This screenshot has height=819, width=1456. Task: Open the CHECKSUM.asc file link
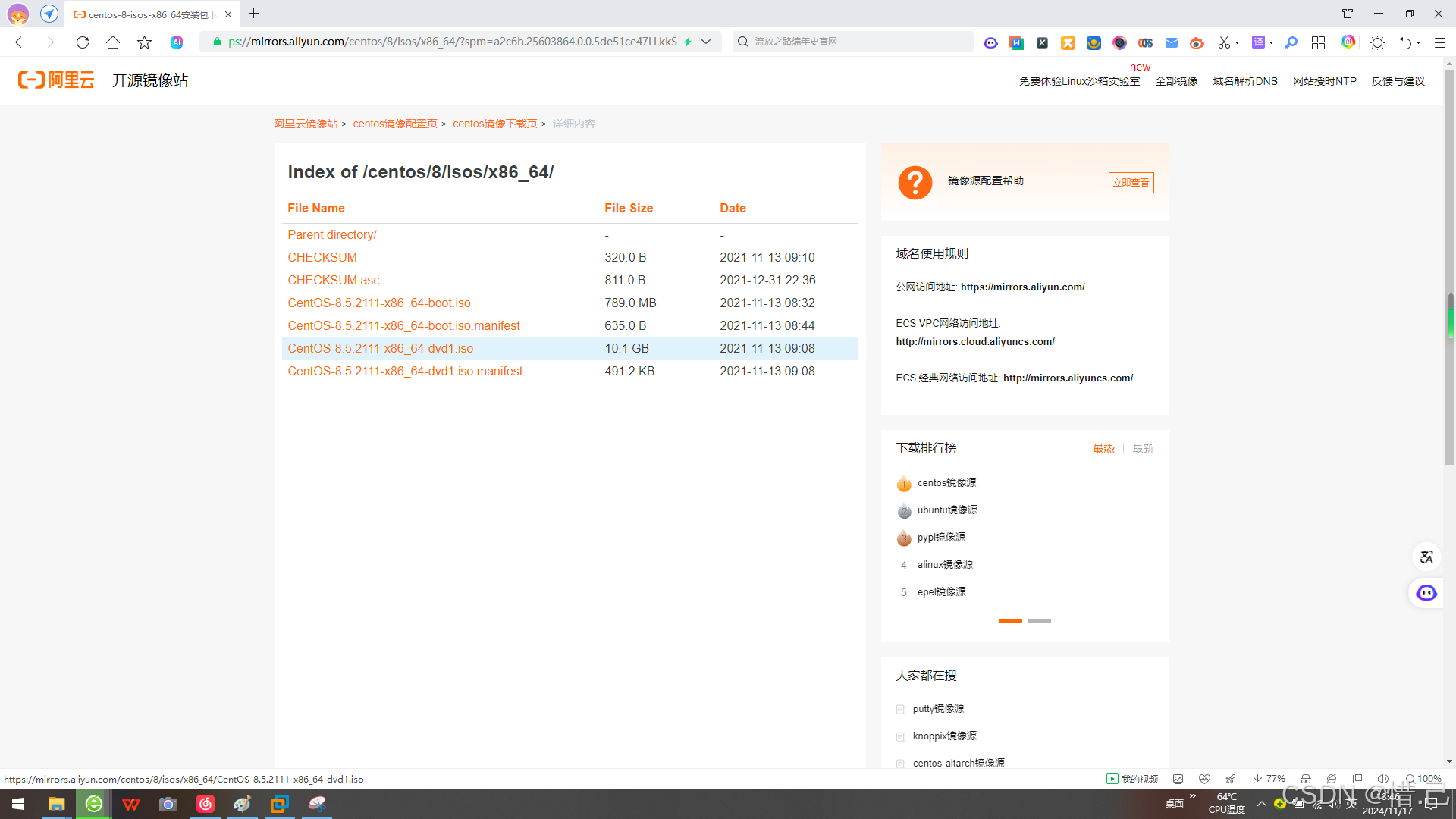[333, 280]
